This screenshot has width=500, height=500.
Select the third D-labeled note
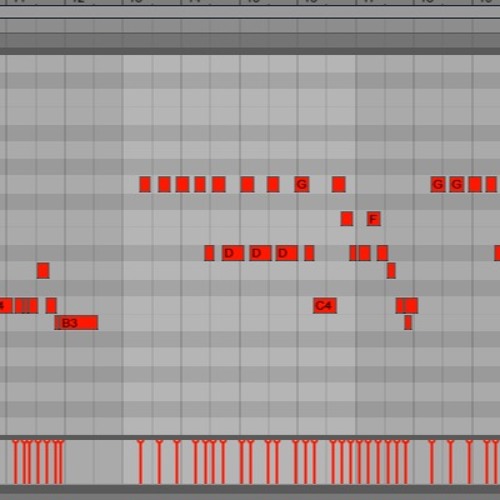pos(287,253)
